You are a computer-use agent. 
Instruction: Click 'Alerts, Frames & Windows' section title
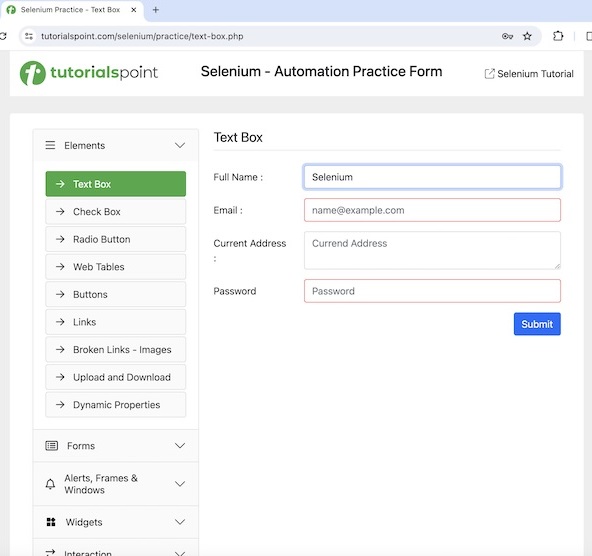[101, 484]
